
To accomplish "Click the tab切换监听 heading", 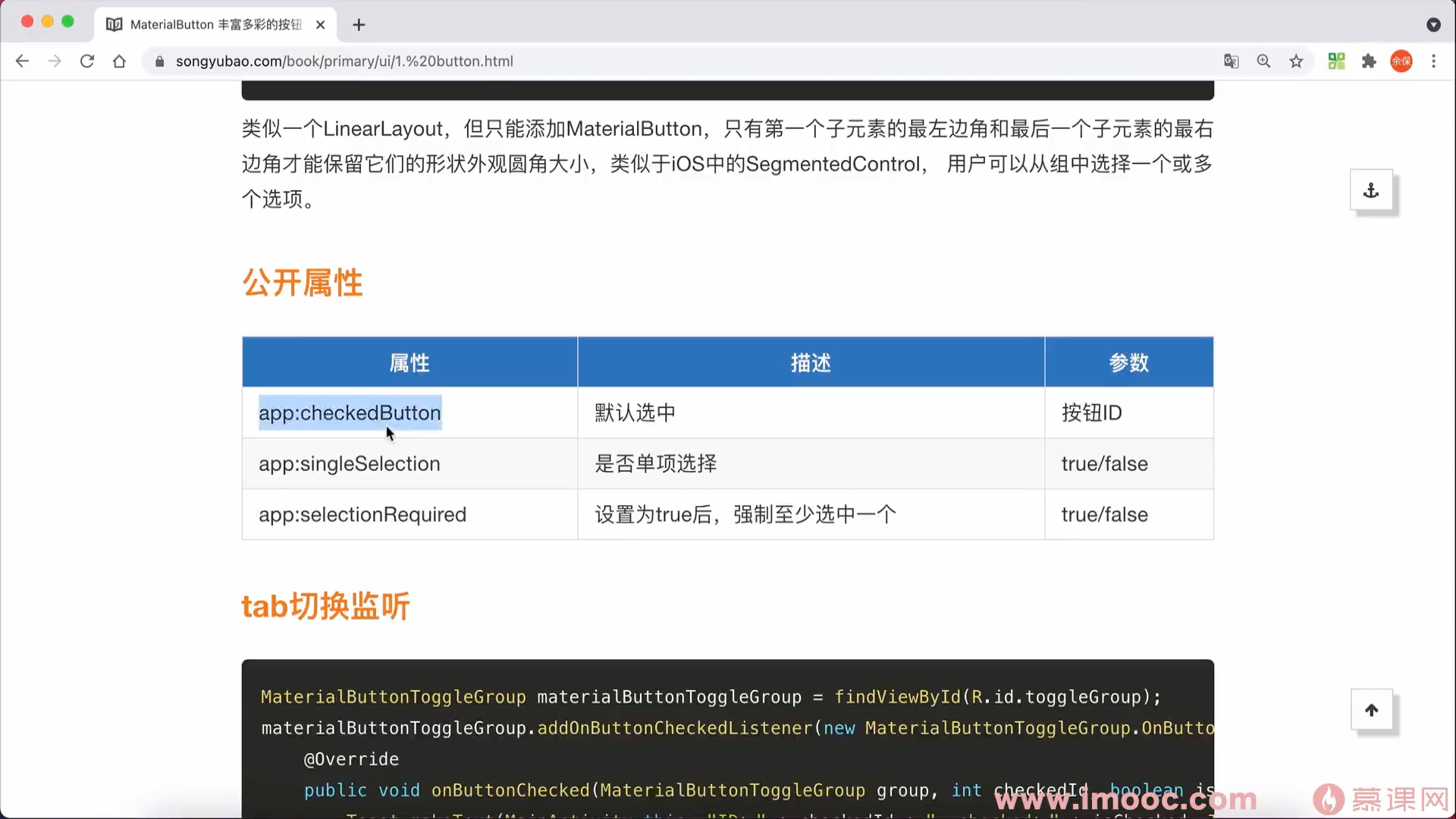I will tap(325, 606).
